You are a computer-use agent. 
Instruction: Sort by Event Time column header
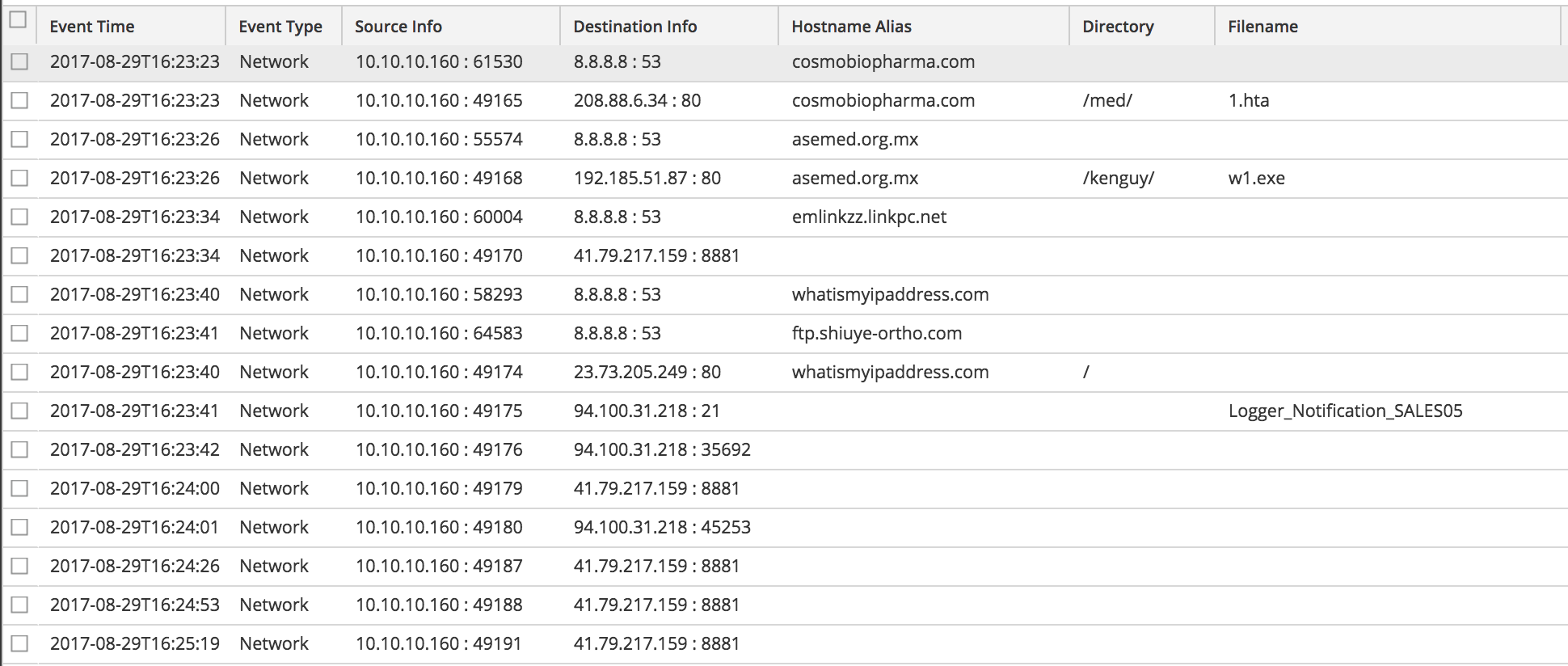click(92, 27)
